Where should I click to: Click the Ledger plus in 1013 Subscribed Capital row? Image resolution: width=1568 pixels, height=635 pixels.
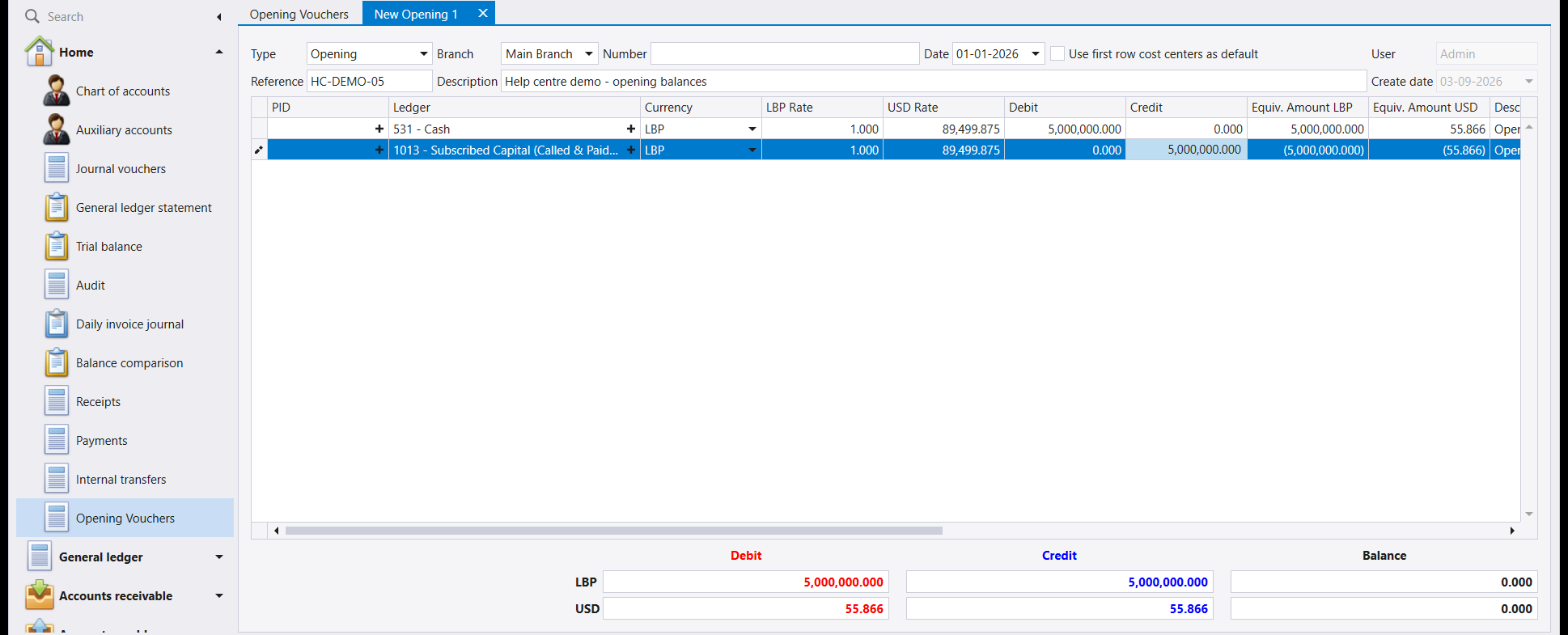[631, 150]
